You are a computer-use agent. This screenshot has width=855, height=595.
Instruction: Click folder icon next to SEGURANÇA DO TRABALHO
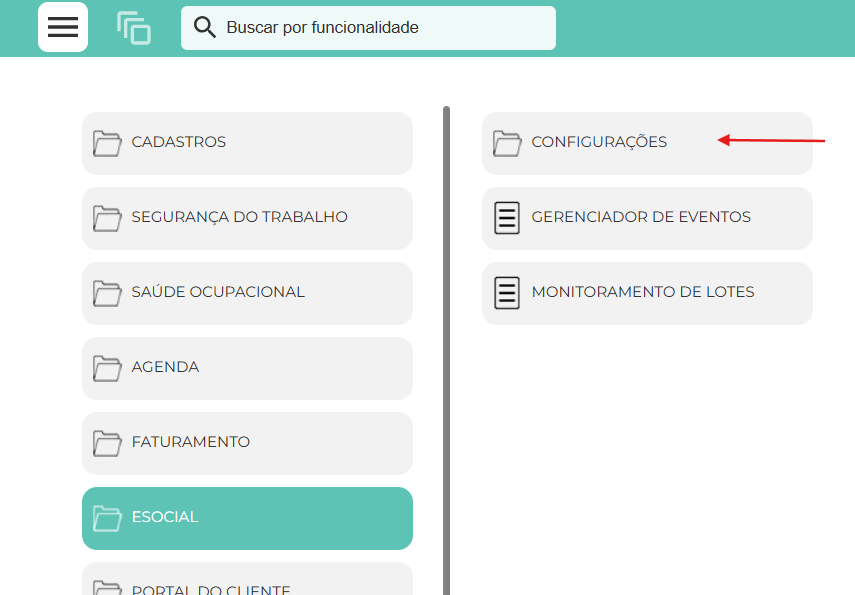click(x=107, y=218)
